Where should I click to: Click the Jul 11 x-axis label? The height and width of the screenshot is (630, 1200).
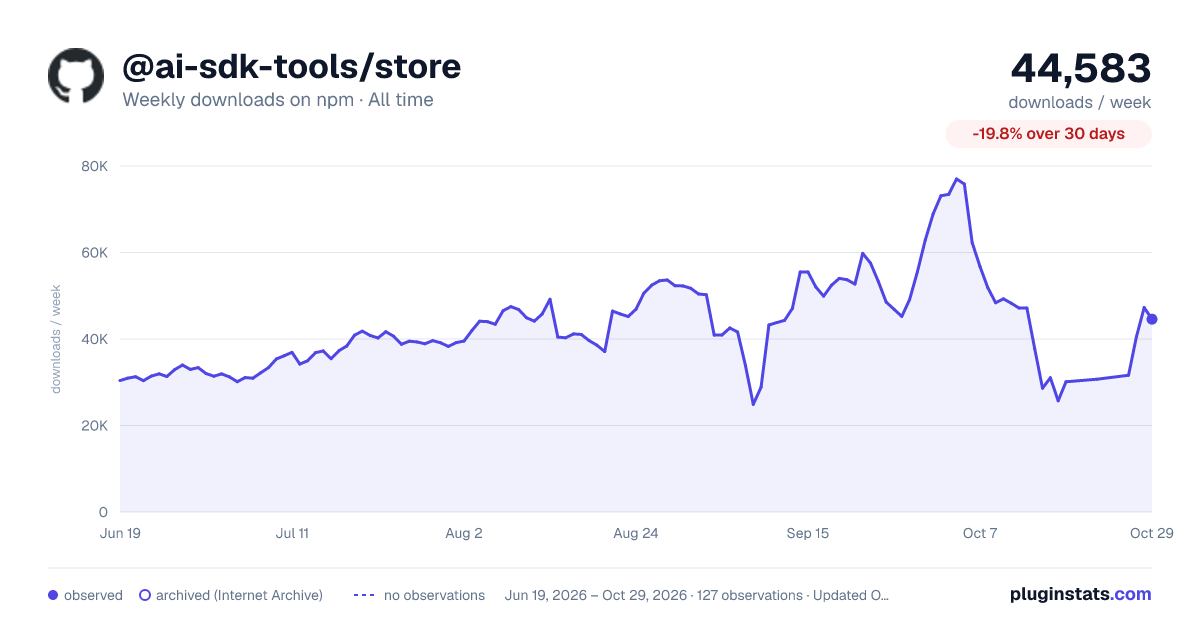(x=292, y=533)
